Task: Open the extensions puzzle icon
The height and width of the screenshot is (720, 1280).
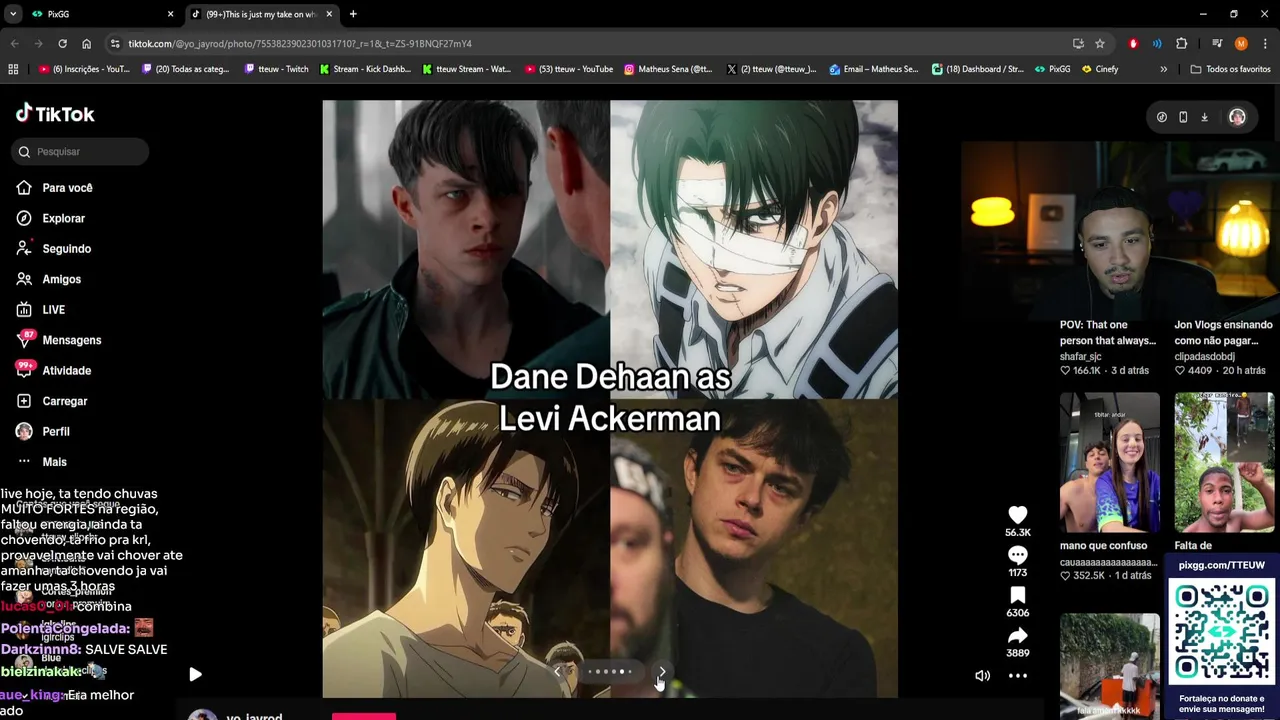Action: [1181, 44]
